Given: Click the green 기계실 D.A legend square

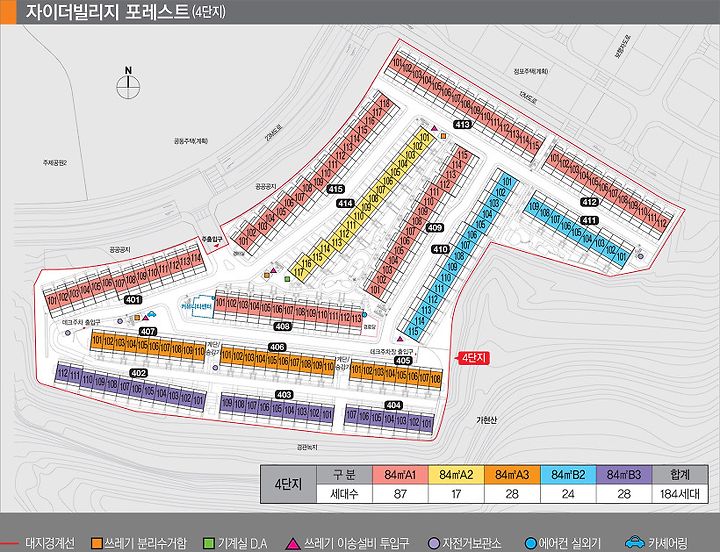Looking at the screenshot, I should tap(208, 543).
